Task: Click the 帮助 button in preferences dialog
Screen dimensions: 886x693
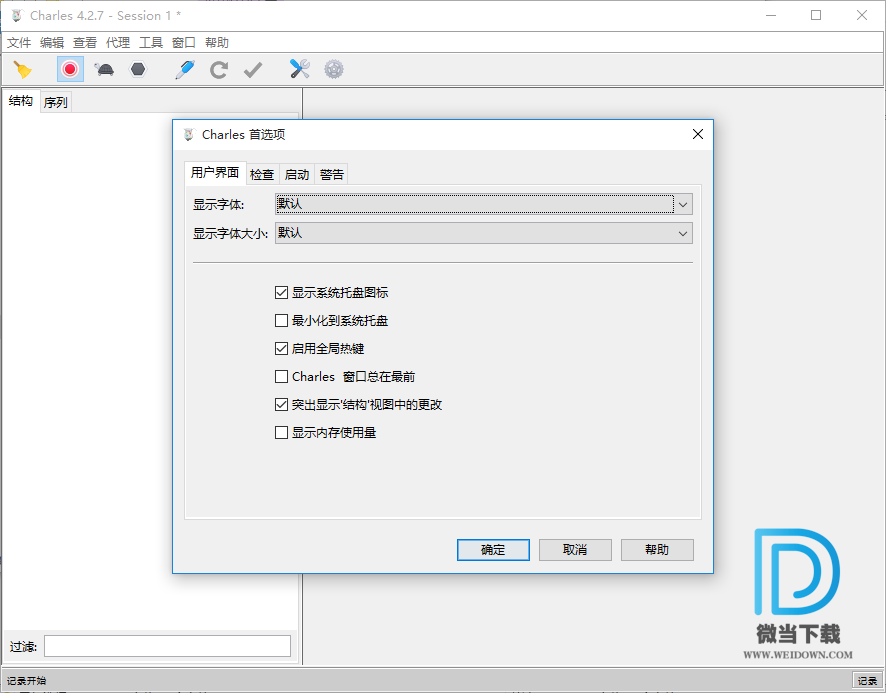Action: click(x=657, y=549)
